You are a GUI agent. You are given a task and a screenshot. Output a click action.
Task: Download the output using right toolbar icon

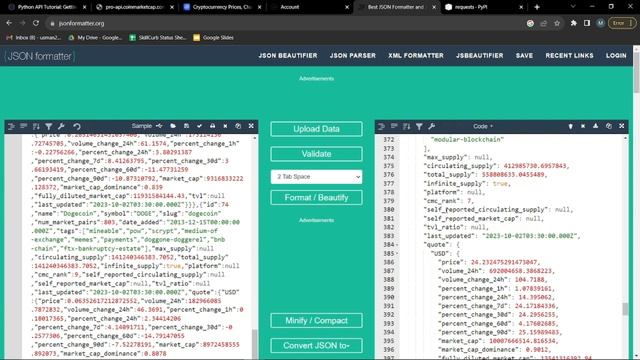[596, 126]
